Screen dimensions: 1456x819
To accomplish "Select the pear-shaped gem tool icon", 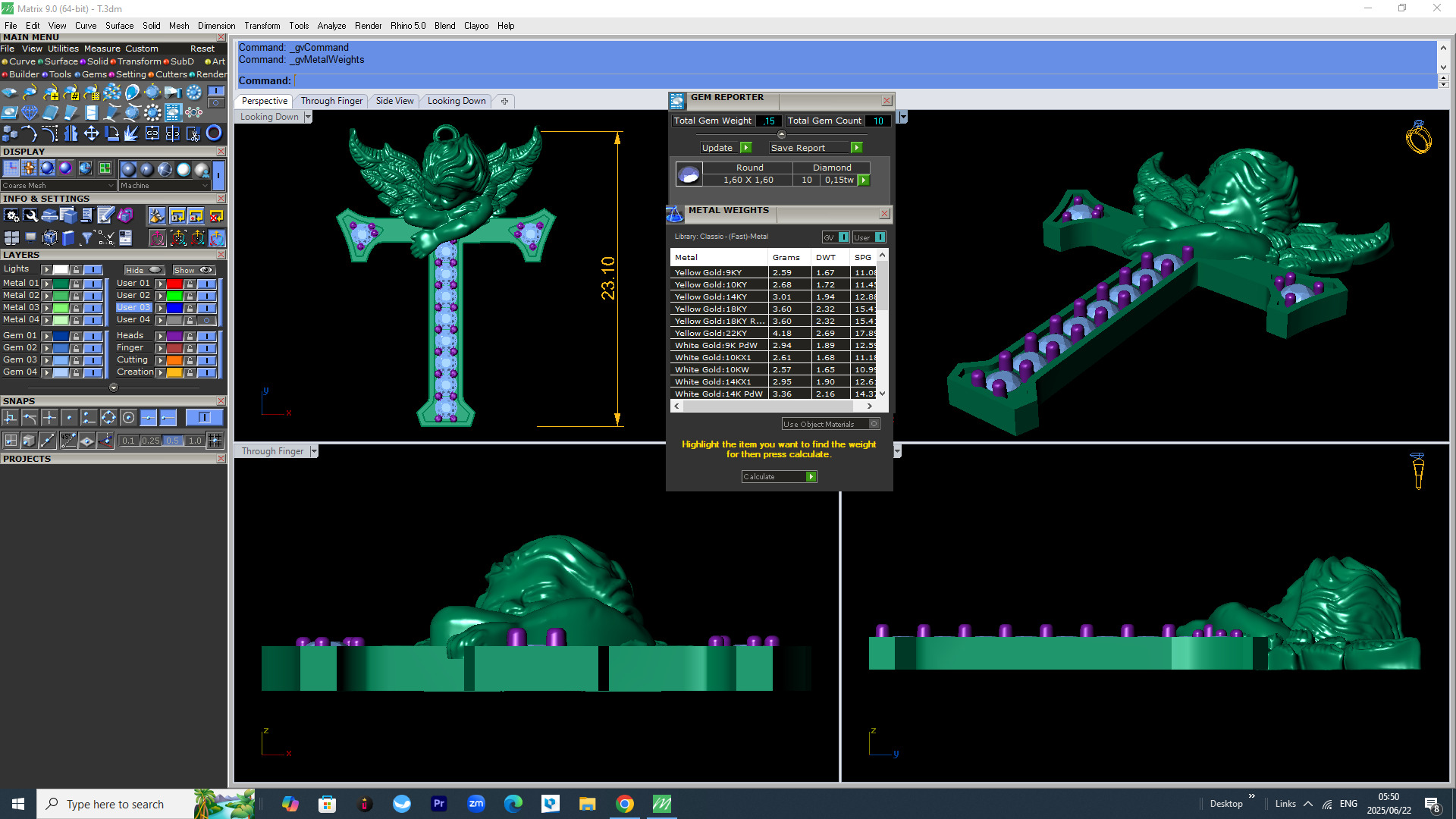I will (133, 93).
